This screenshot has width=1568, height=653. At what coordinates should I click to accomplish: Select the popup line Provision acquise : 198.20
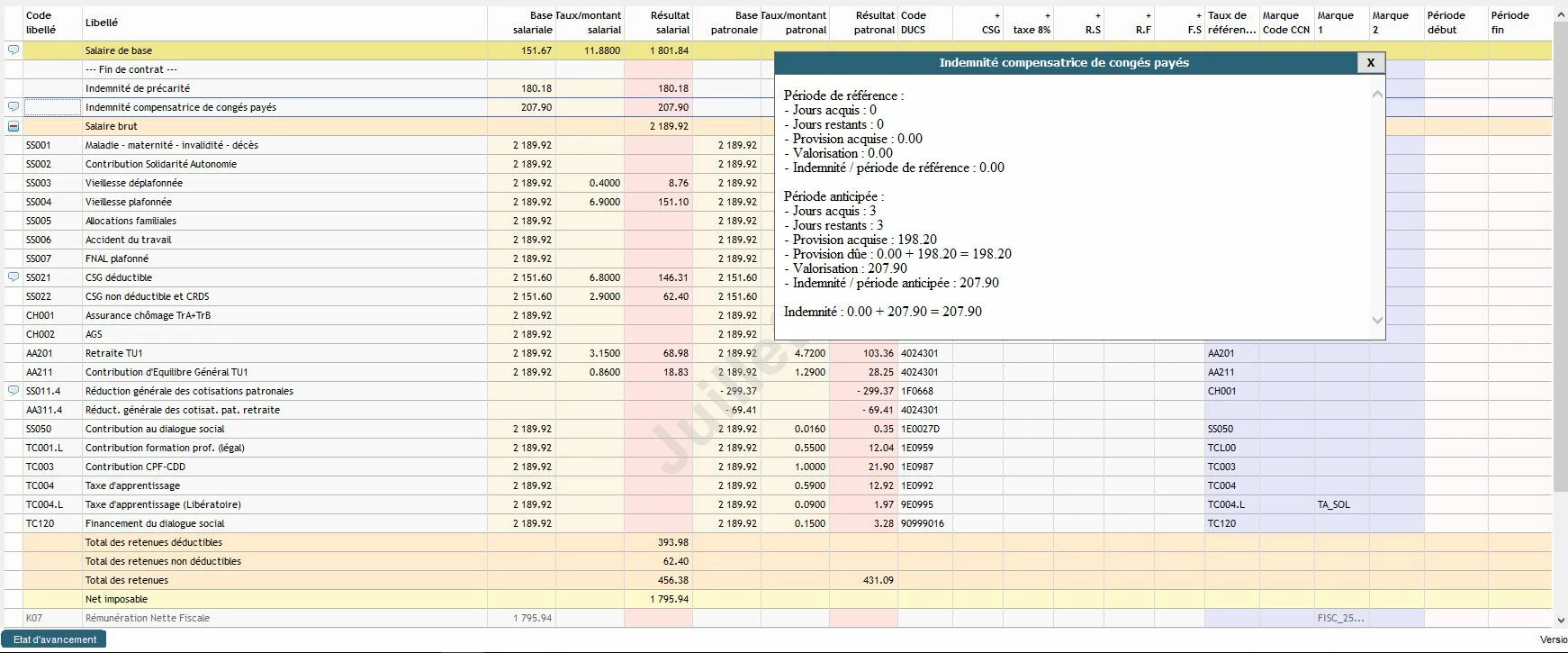861,240
